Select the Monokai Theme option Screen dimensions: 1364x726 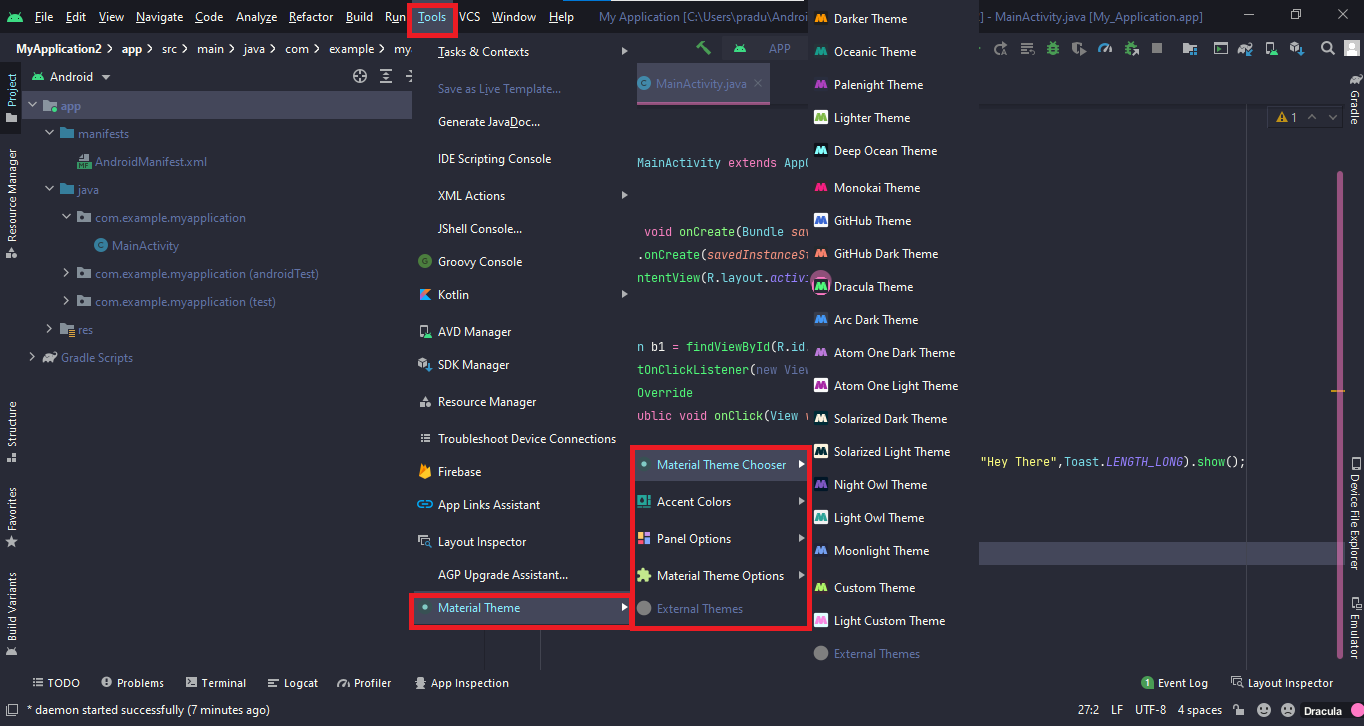click(893, 188)
